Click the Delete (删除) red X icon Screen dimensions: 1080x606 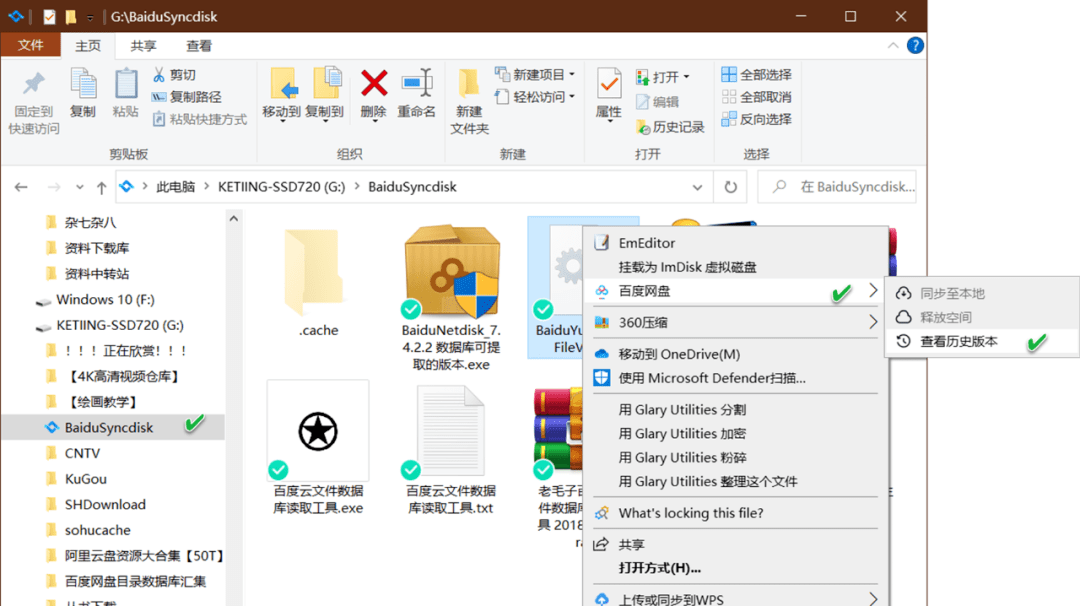click(x=374, y=84)
